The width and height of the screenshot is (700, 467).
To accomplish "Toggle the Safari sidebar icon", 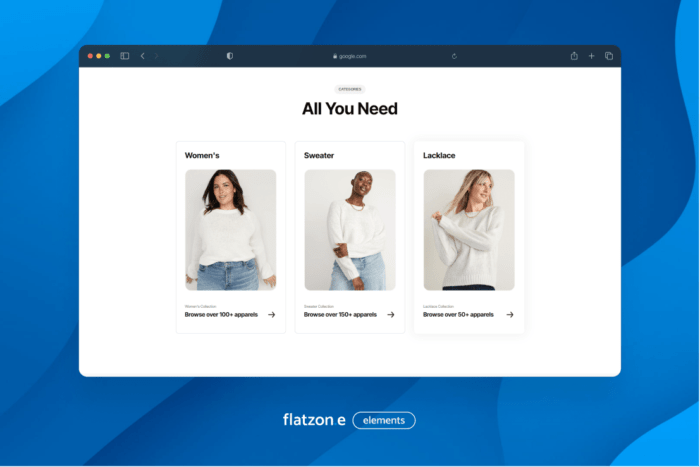I will pyautogui.click(x=125, y=56).
